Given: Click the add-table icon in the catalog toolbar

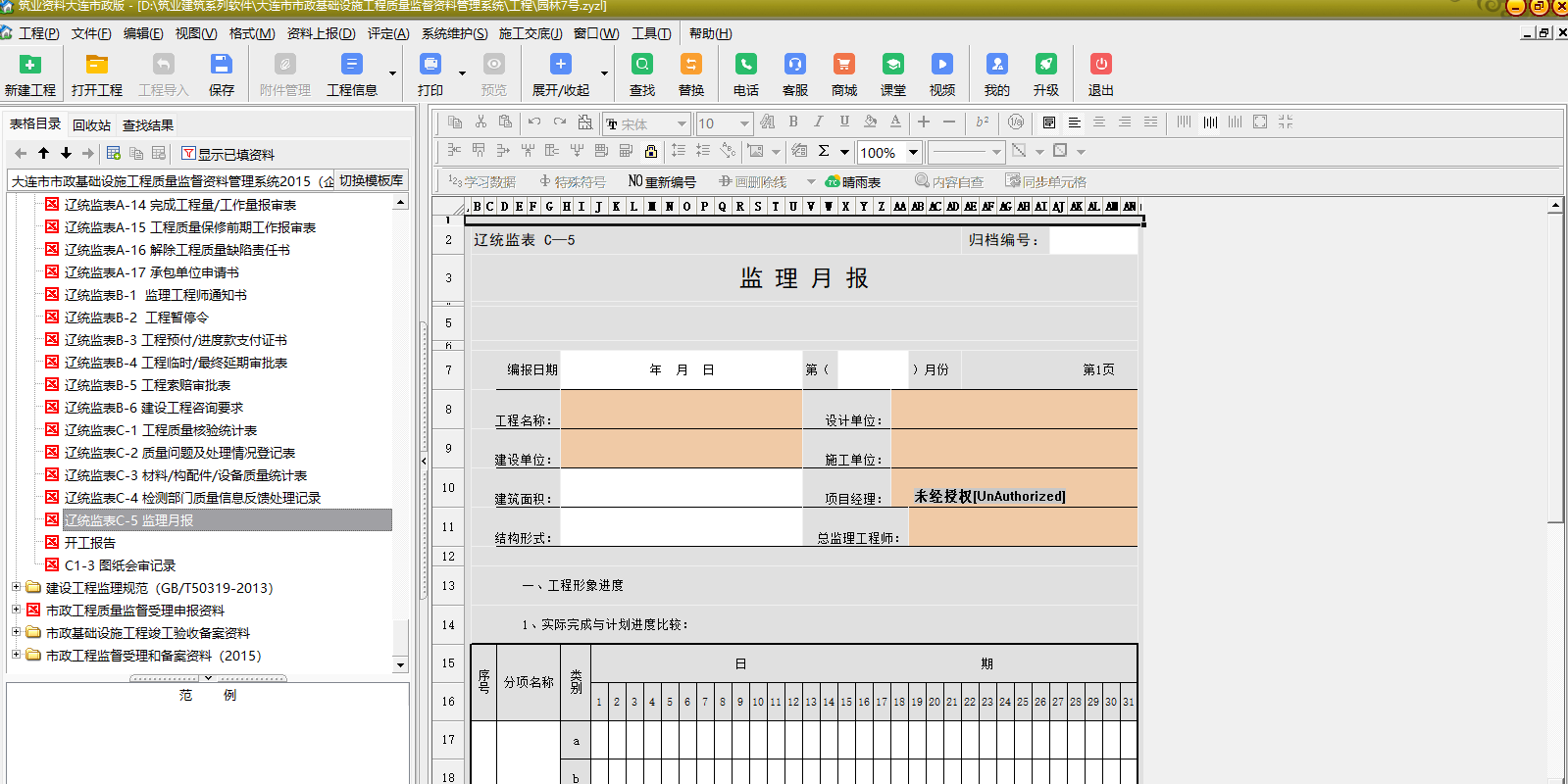Looking at the screenshot, I should coord(114,154).
